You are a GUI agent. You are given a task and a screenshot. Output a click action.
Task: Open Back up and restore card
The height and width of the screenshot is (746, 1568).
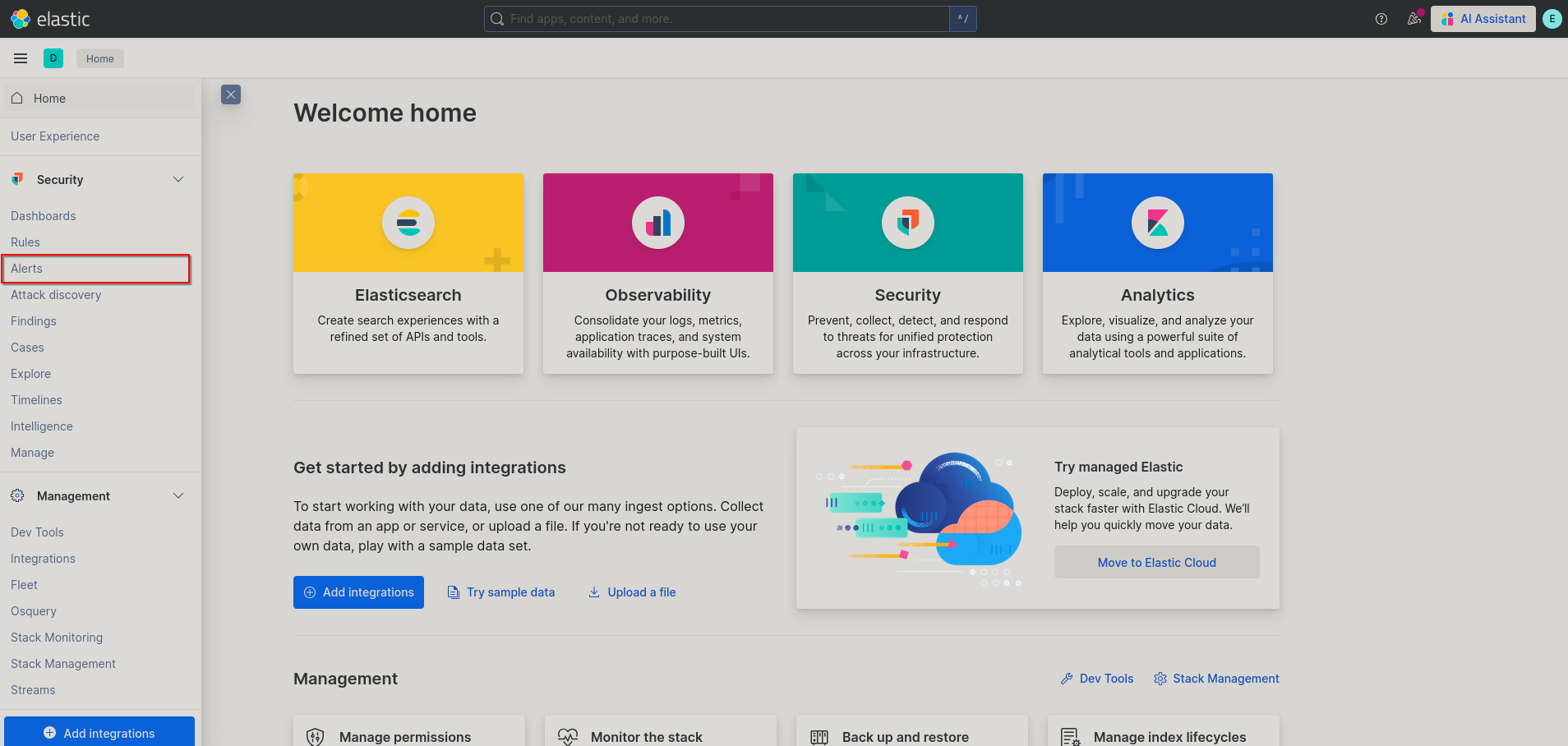point(912,731)
